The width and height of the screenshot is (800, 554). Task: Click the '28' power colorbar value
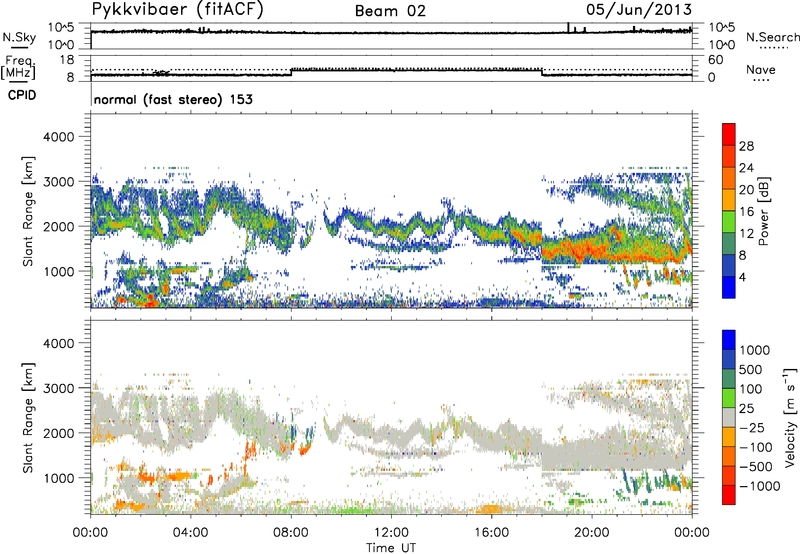point(746,146)
